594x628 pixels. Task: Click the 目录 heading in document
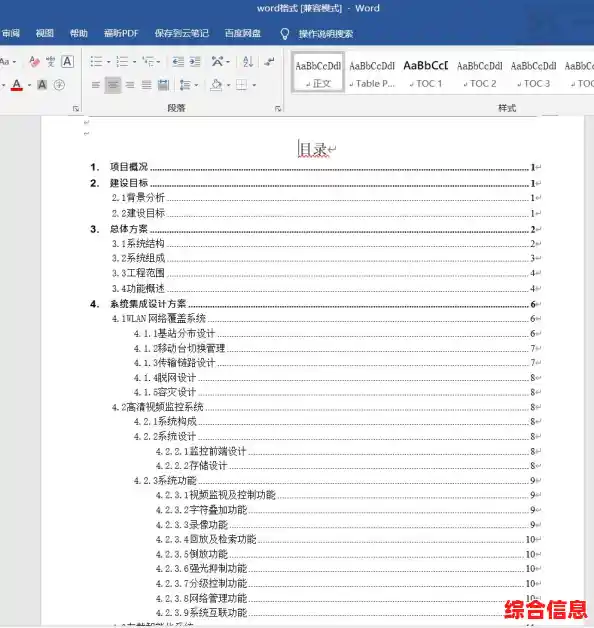(314, 149)
